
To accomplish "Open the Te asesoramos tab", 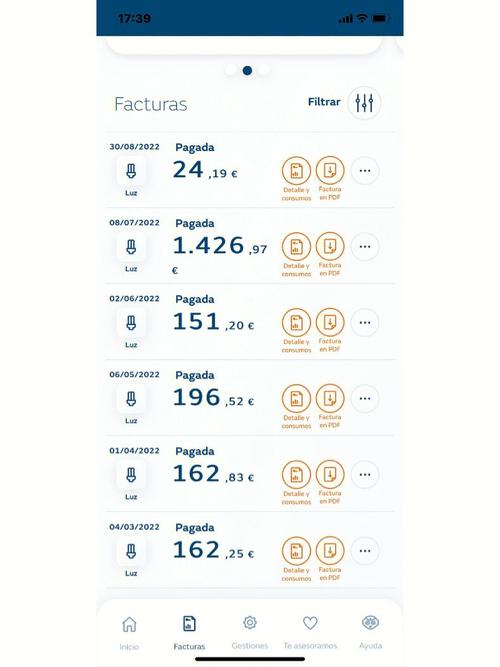I will [x=310, y=633].
